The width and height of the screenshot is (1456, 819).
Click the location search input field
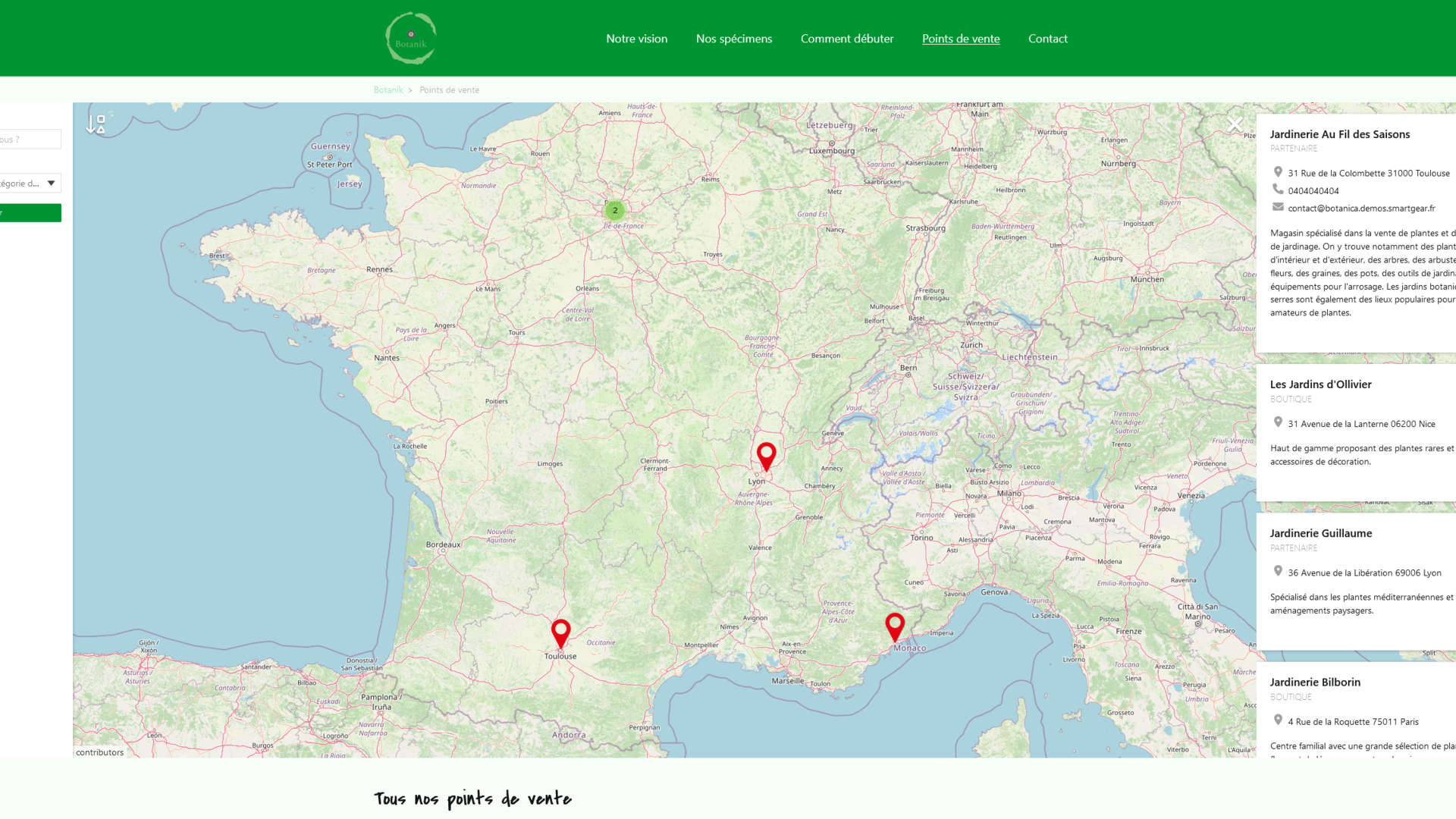click(30, 139)
